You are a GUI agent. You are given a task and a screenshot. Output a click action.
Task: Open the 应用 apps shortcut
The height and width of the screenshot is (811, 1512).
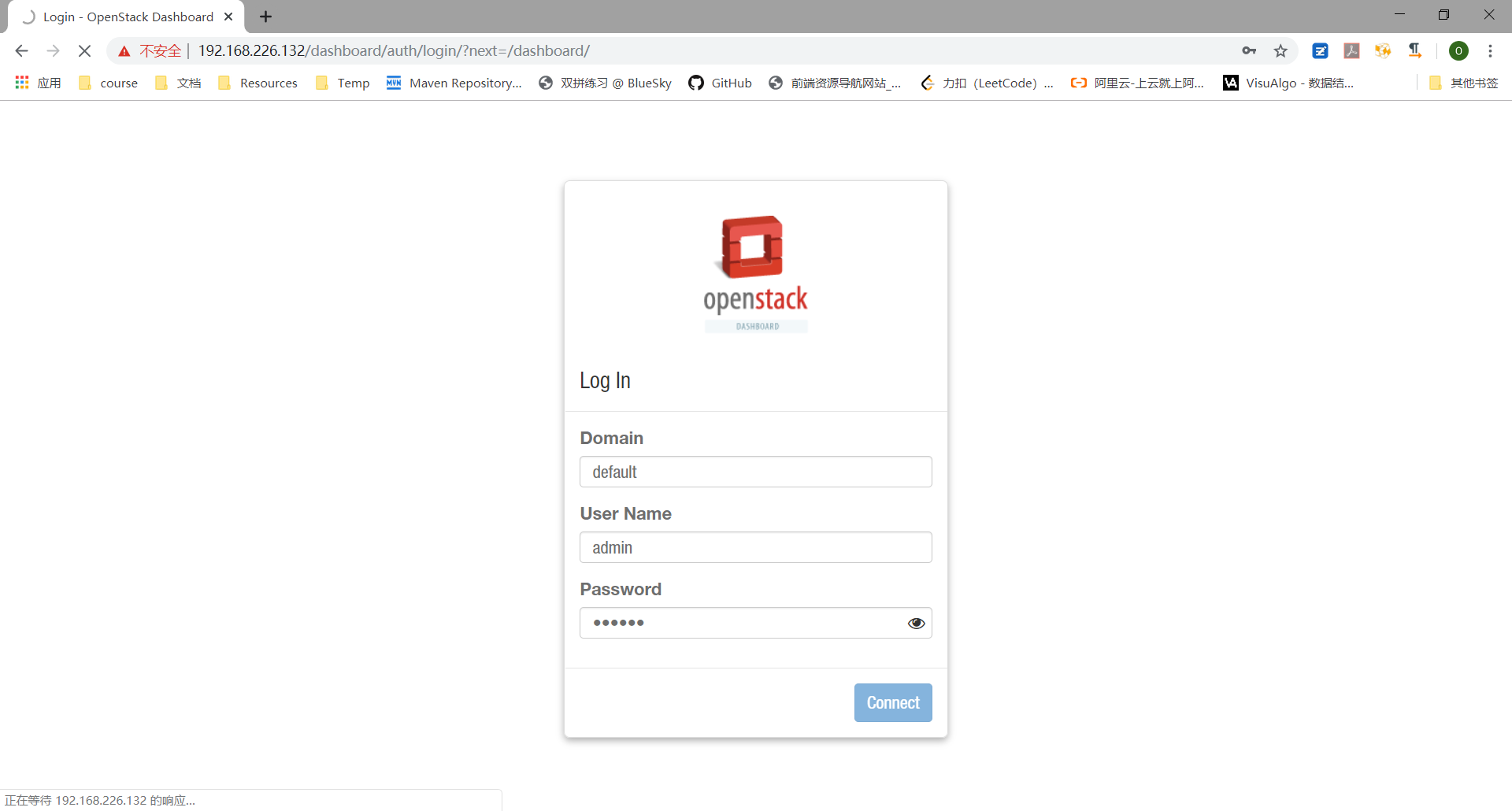38,83
